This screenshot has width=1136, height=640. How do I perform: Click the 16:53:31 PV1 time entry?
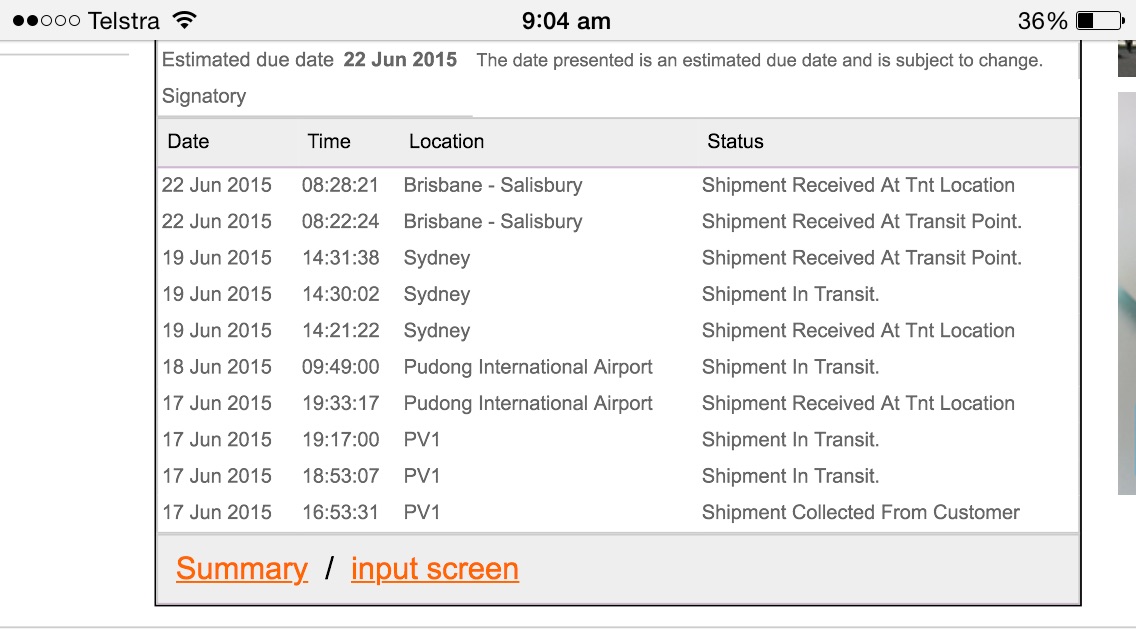340,512
